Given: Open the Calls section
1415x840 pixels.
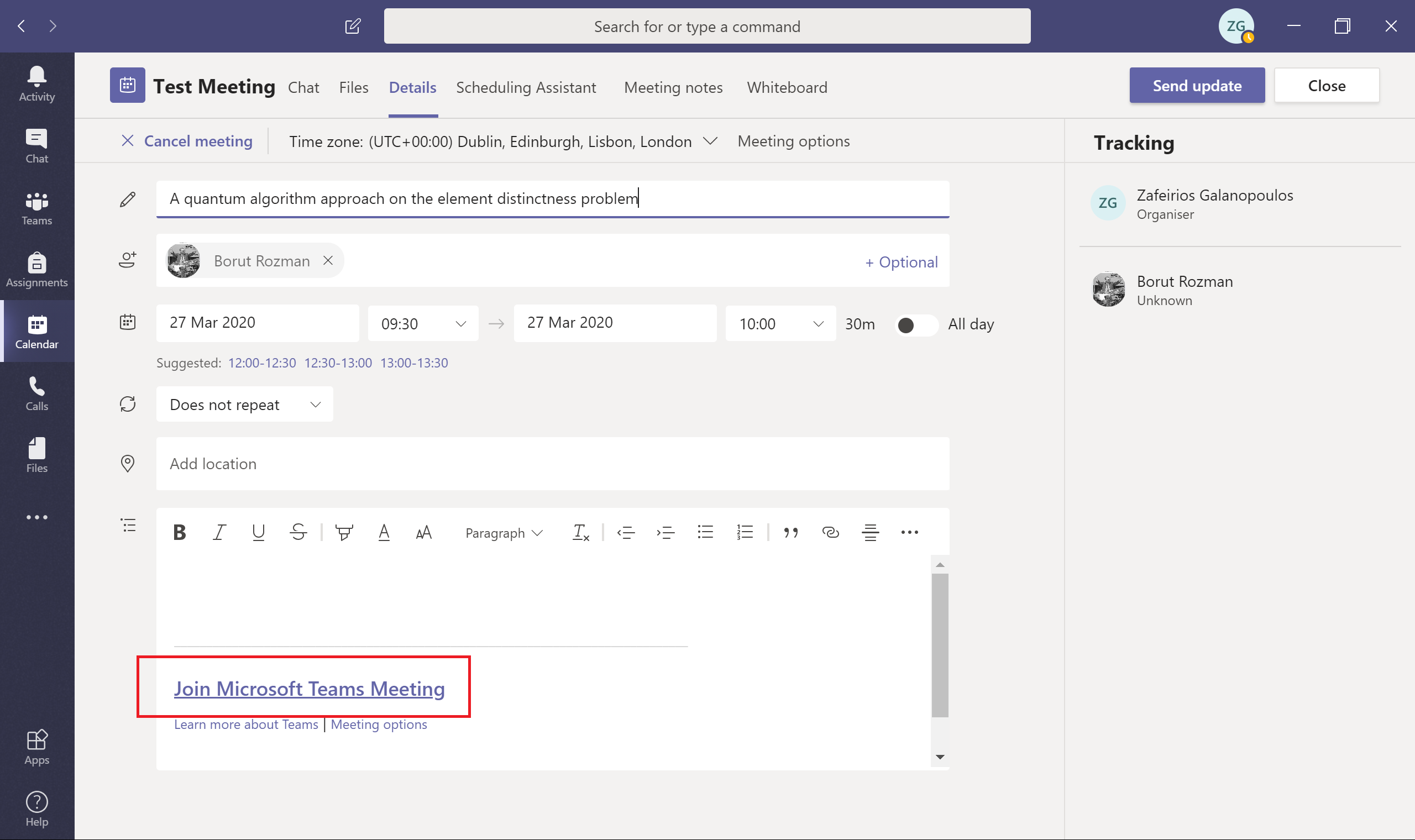Looking at the screenshot, I should 37,393.
